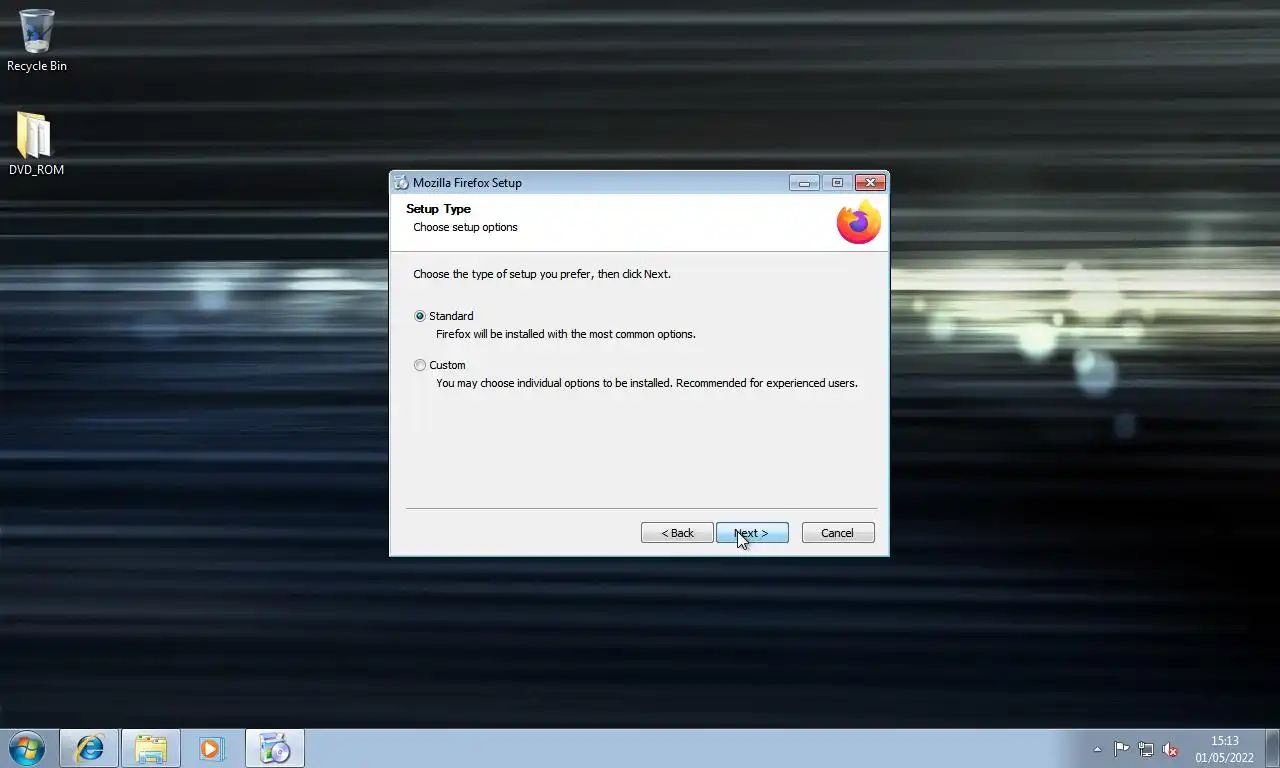Maximize the Mozilla Firefox Setup window
Viewport: 1280px width, 768px height.
(x=837, y=183)
